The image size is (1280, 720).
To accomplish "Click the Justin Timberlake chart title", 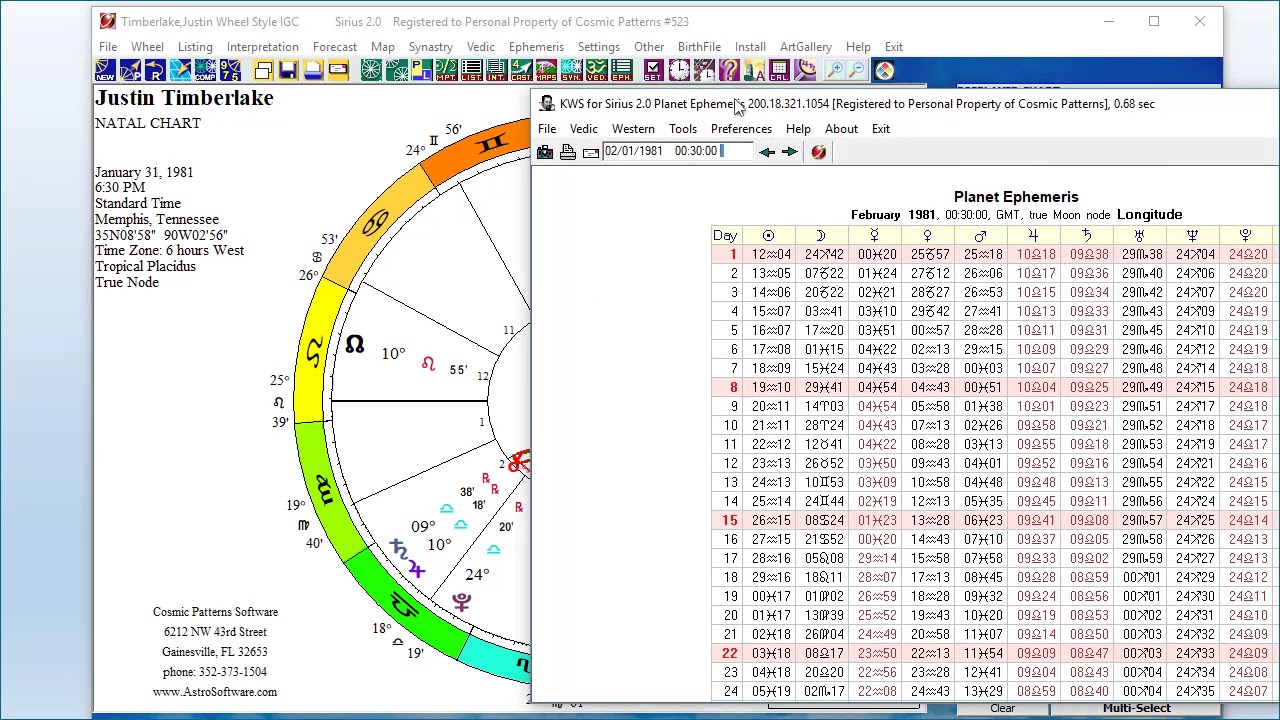I will pos(184,98).
